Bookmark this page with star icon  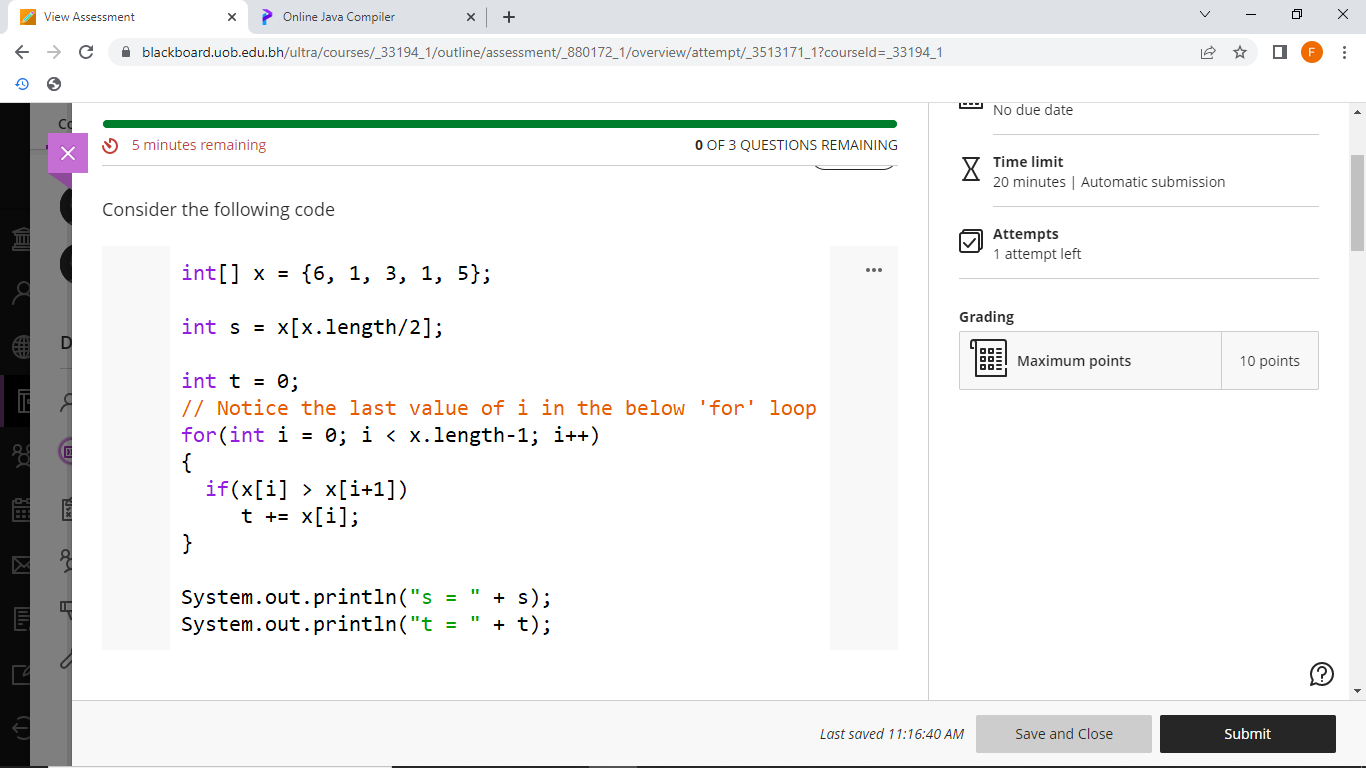(x=1240, y=52)
